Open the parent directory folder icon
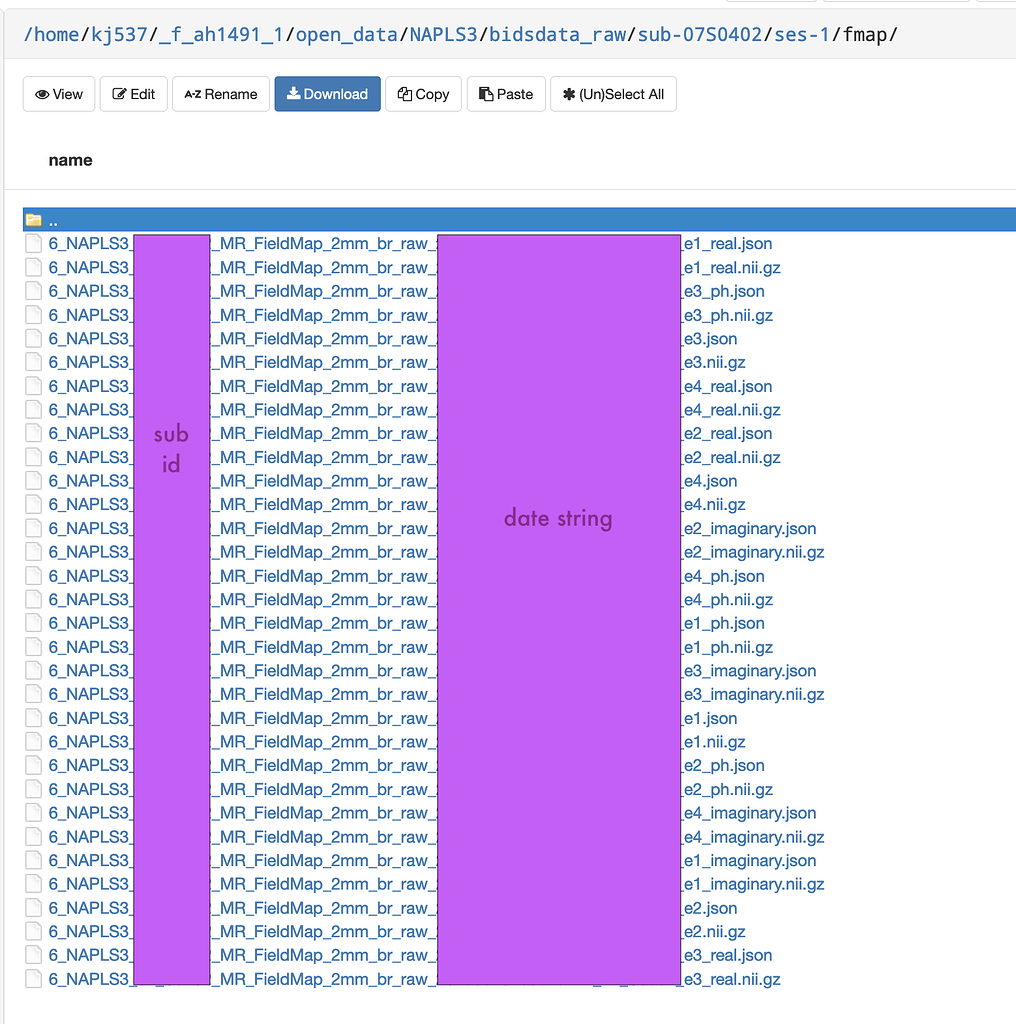The height and width of the screenshot is (1024, 1016). click(34, 220)
